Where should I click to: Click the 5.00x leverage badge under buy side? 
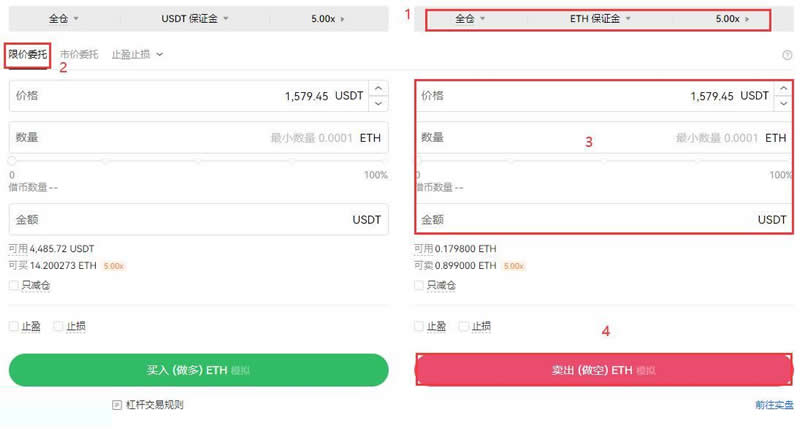coord(113,266)
